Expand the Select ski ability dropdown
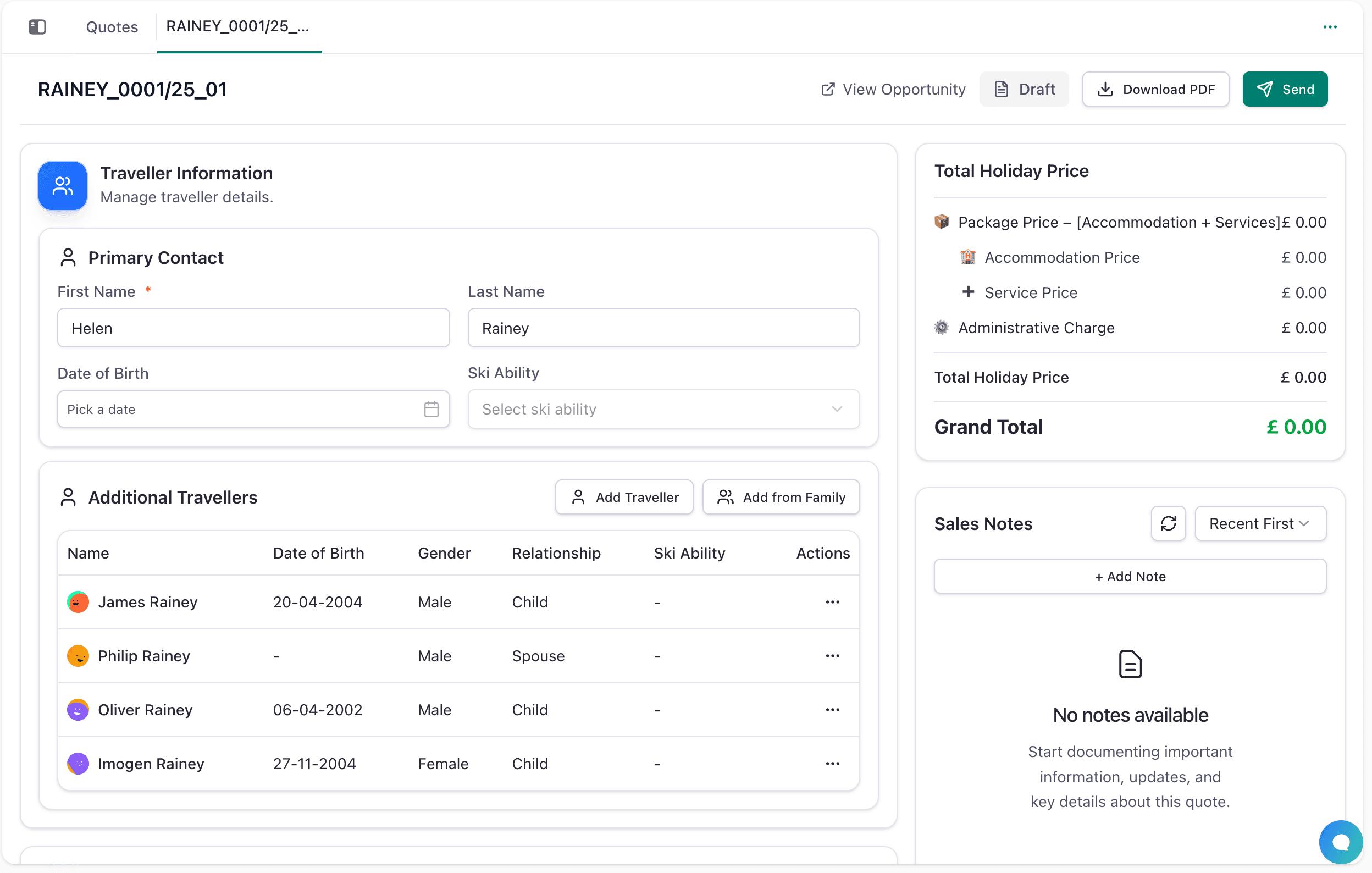Viewport: 1372px width, 873px height. (663, 409)
